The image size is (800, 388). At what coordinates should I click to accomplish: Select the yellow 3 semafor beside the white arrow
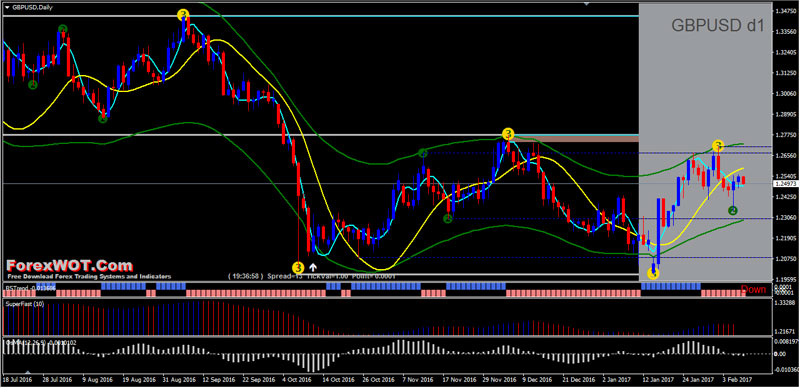pos(298,267)
